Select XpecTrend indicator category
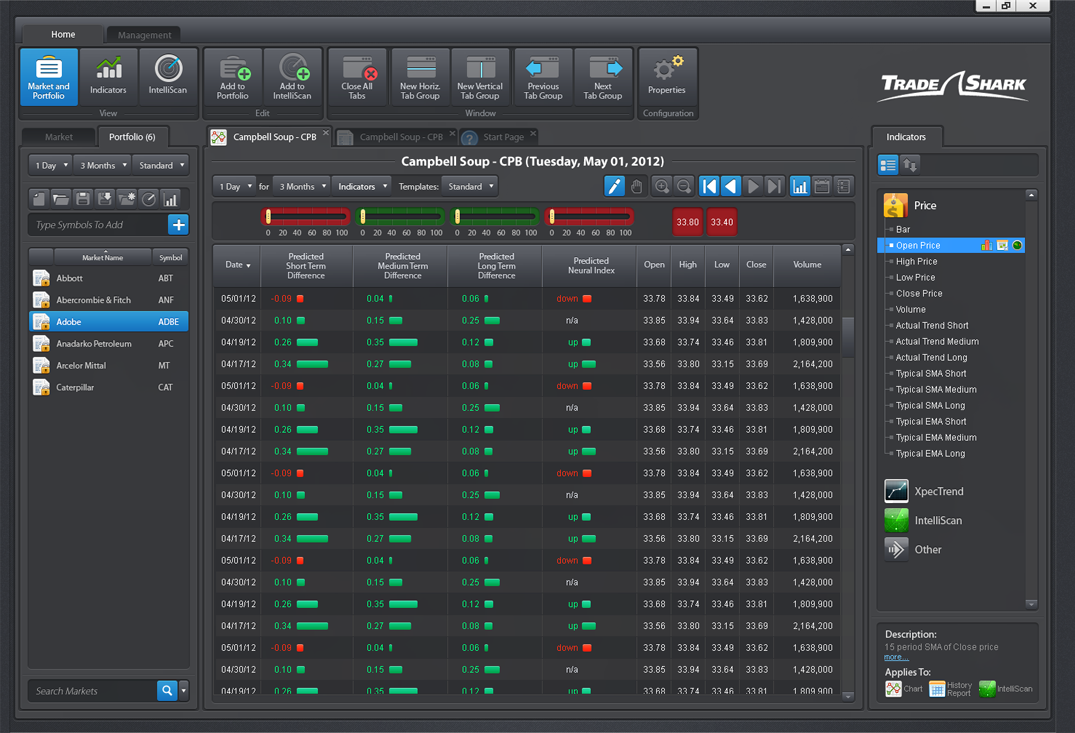This screenshot has height=733, width=1075. pyautogui.click(x=923, y=492)
